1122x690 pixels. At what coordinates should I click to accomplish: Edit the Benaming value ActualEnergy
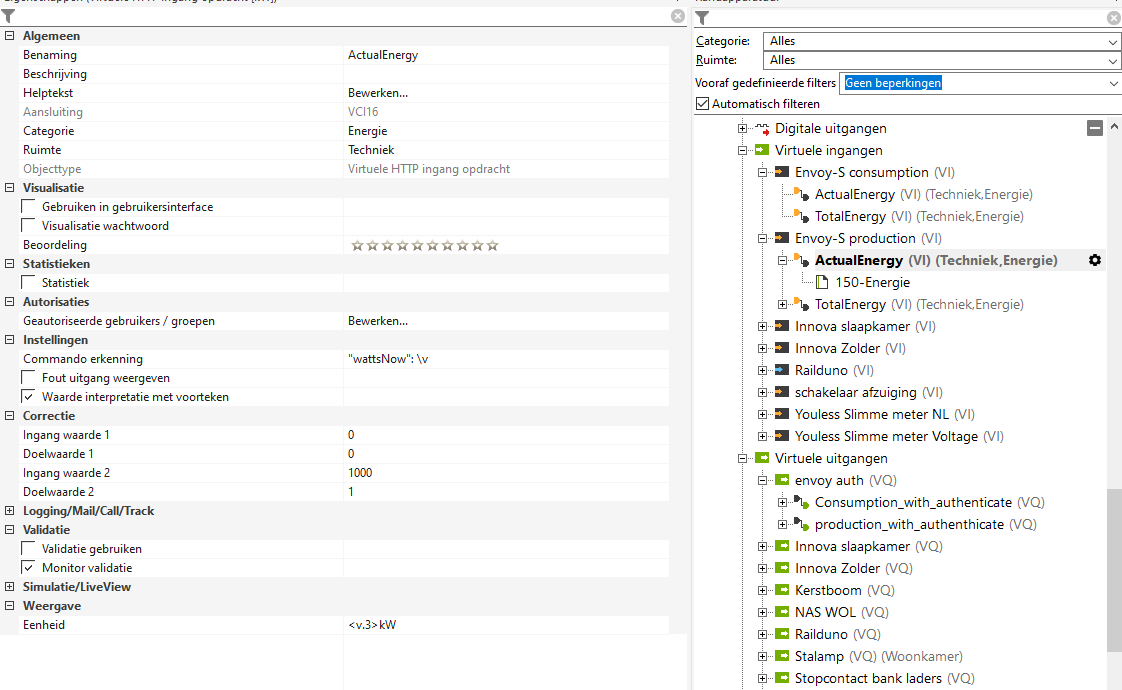507,55
